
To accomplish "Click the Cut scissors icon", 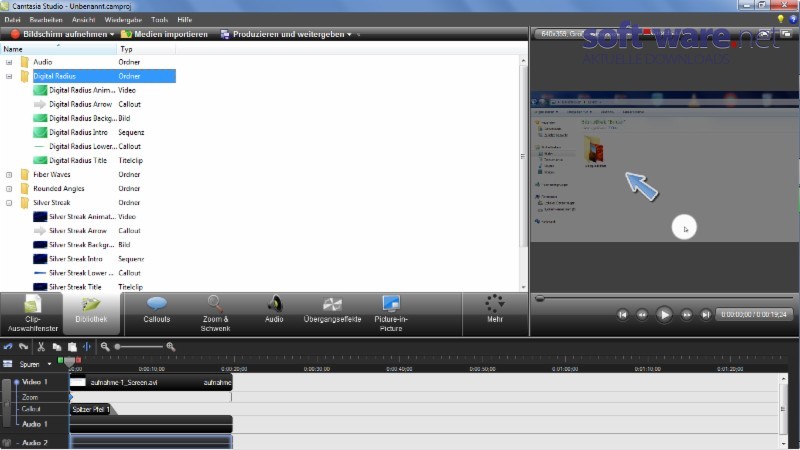I will pyautogui.click(x=41, y=346).
